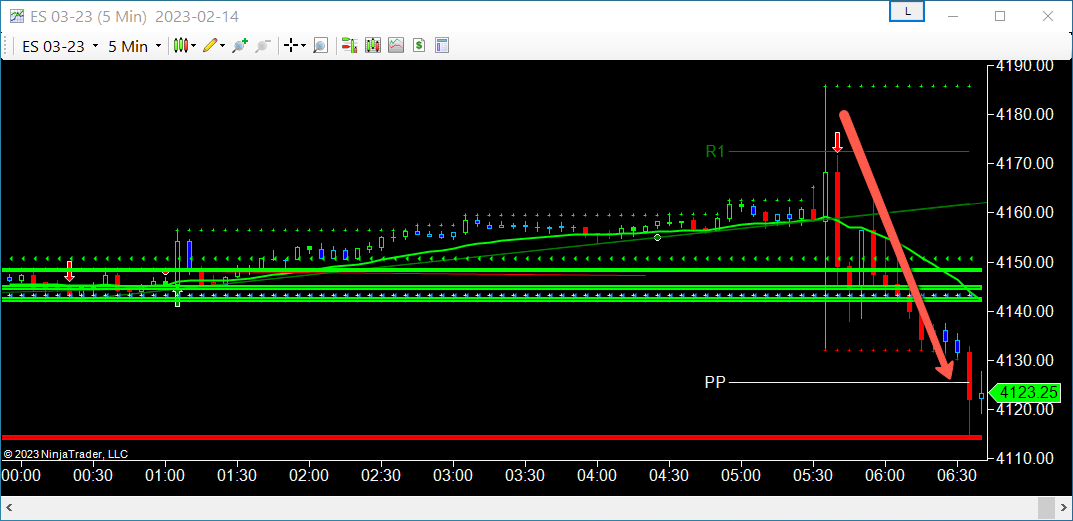The image size is (1073, 521).
Task: Click the white PP pivot line
Action: click(x=849, y=382)
